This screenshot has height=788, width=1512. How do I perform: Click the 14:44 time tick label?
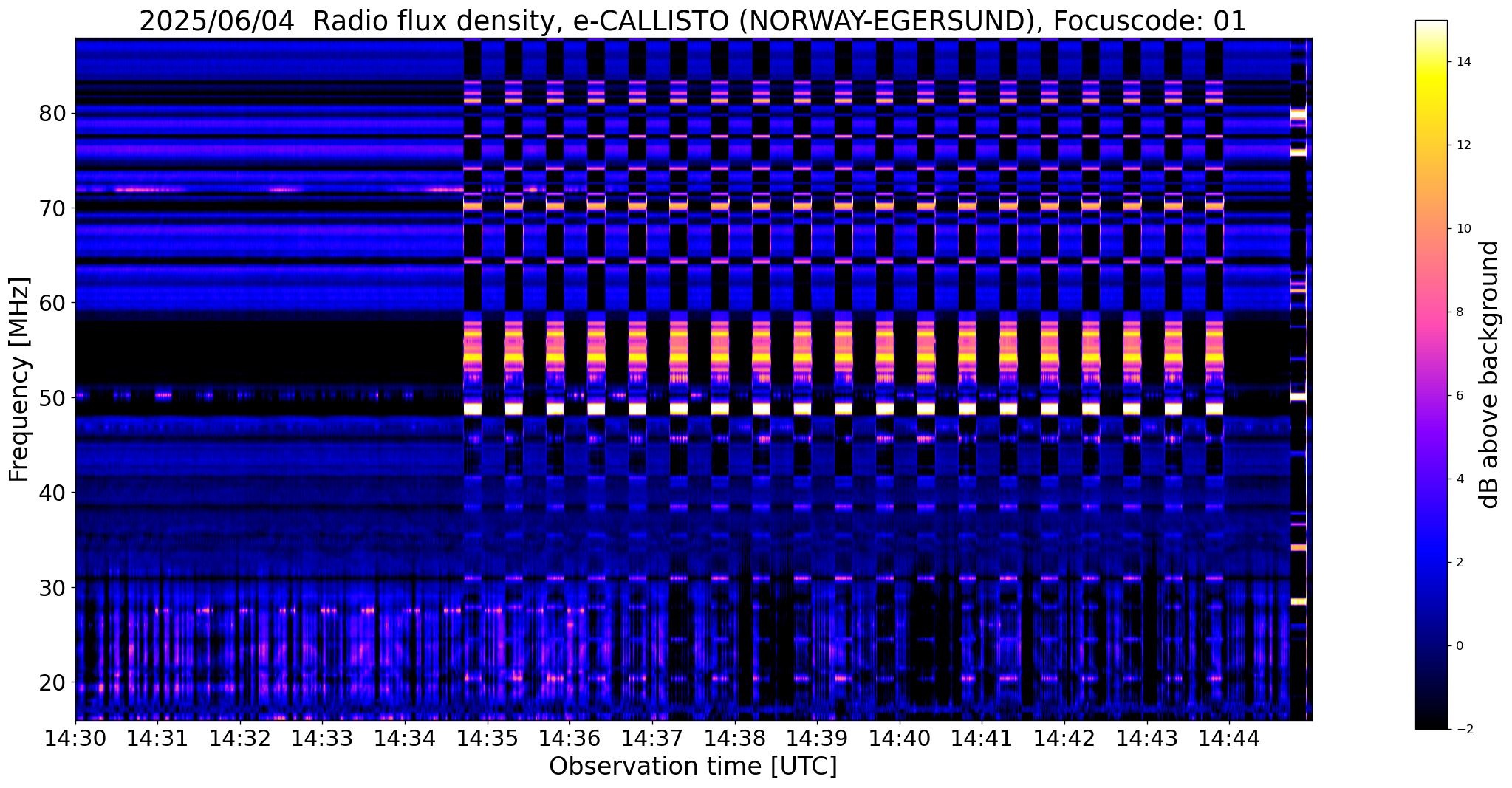click(x=1229, y=739)
